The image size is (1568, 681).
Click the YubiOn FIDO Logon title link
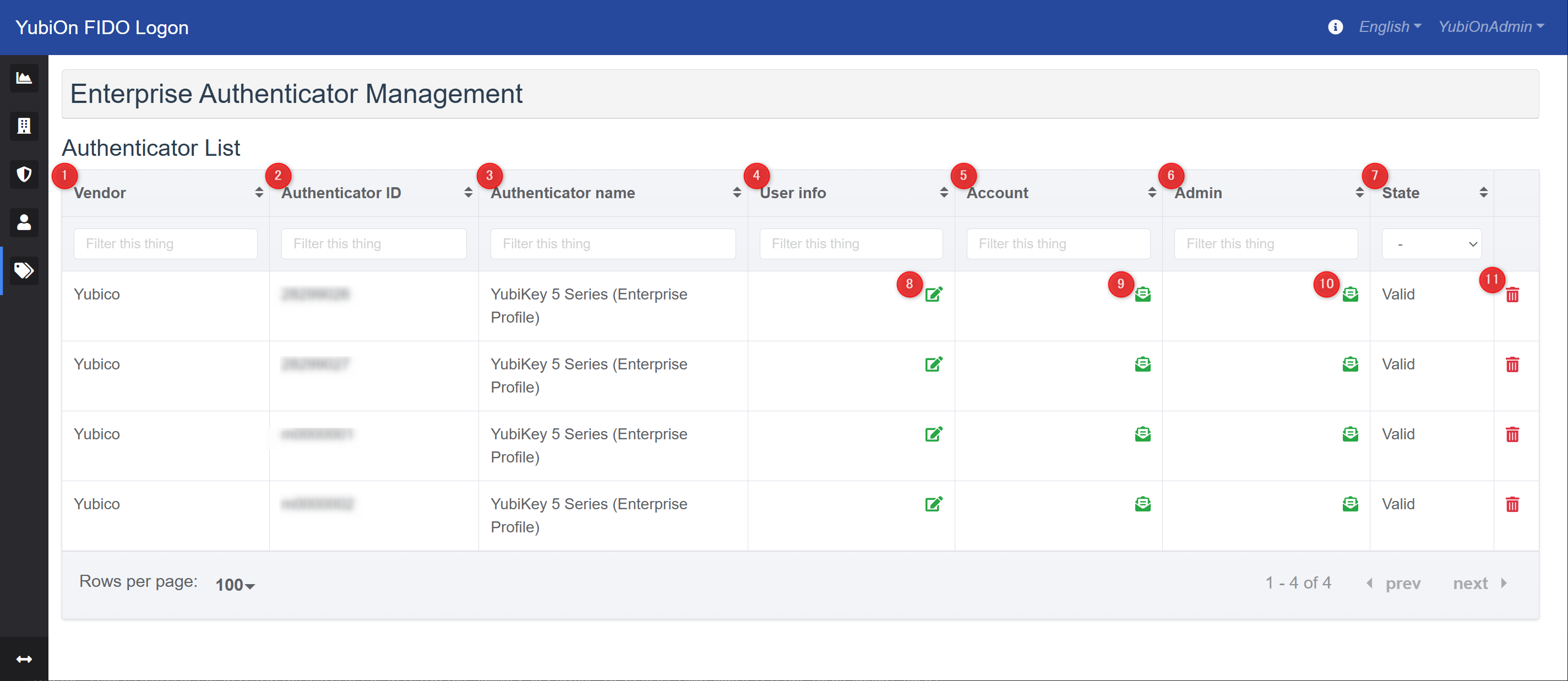[x=102, y=28]
